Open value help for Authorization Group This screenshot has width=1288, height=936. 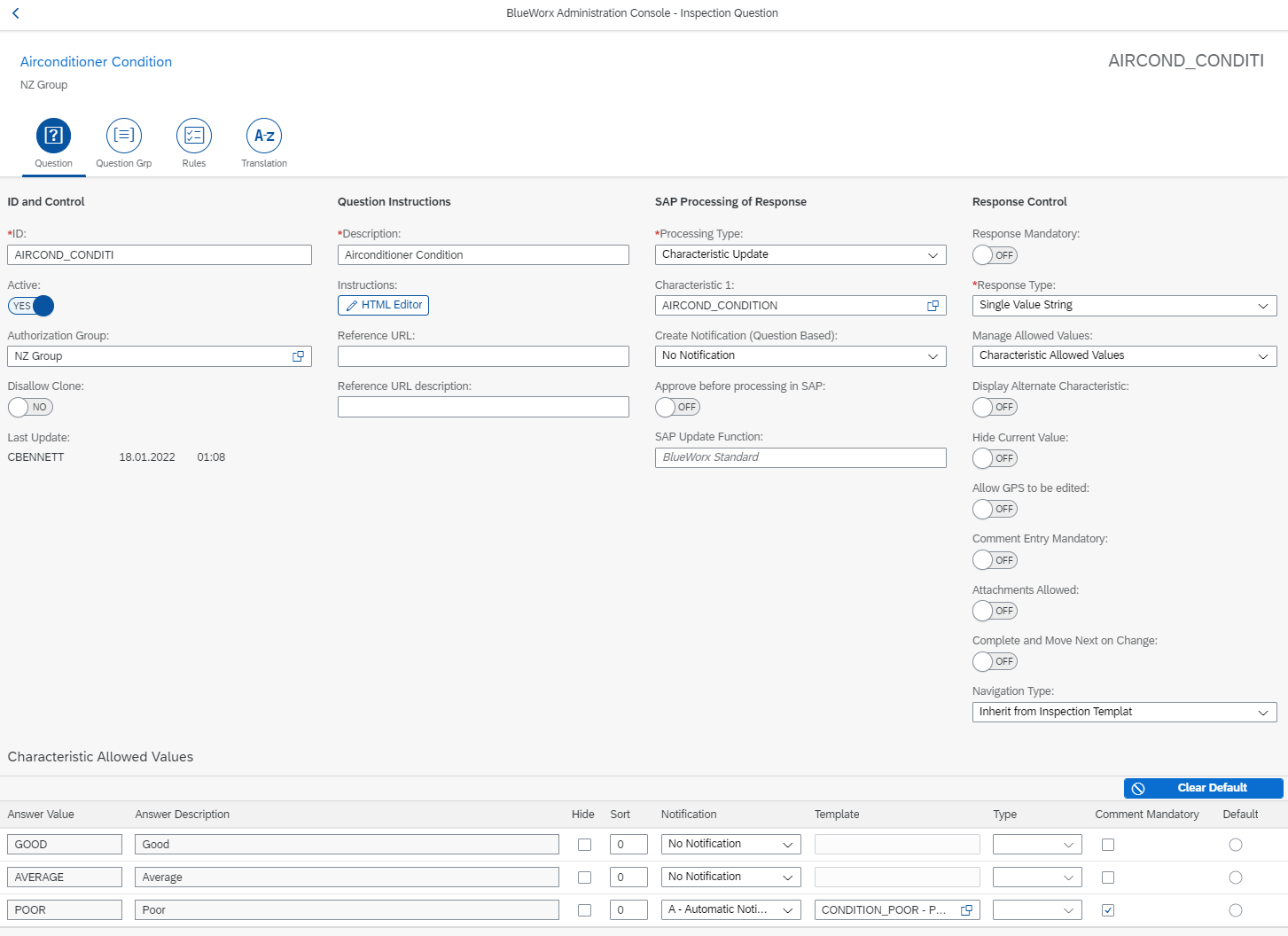tap(299, 356)
